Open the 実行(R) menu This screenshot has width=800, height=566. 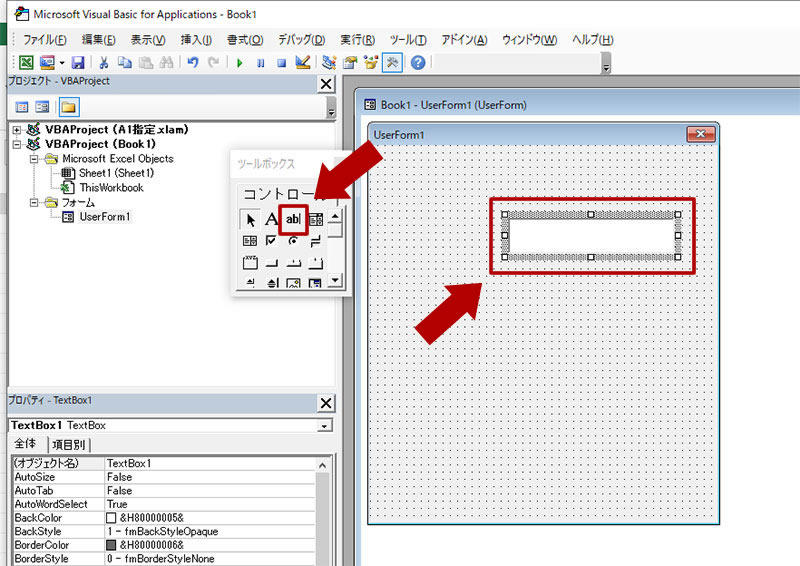point(358,40)
